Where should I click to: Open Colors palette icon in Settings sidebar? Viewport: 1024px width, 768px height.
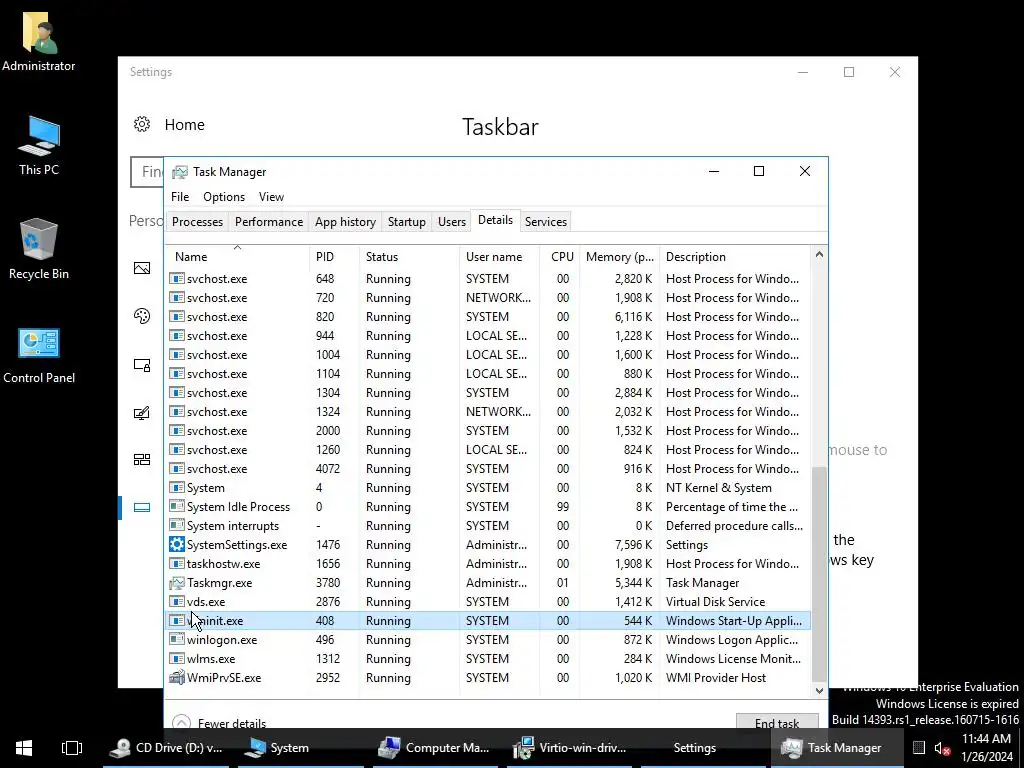click(x=142, y=316)
